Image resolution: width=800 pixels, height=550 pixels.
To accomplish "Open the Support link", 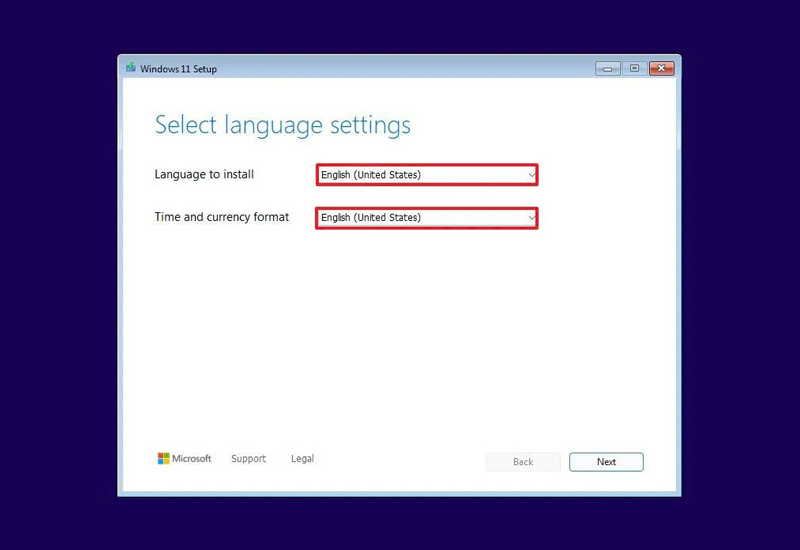I will pos(248,459).
